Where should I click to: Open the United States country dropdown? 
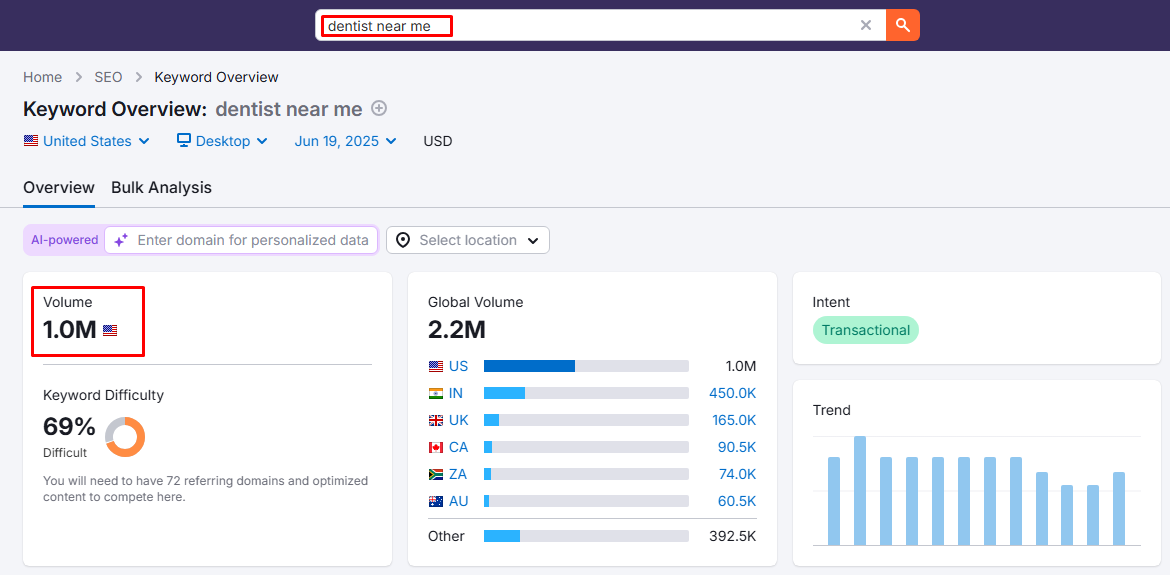(x=87, y=141)
